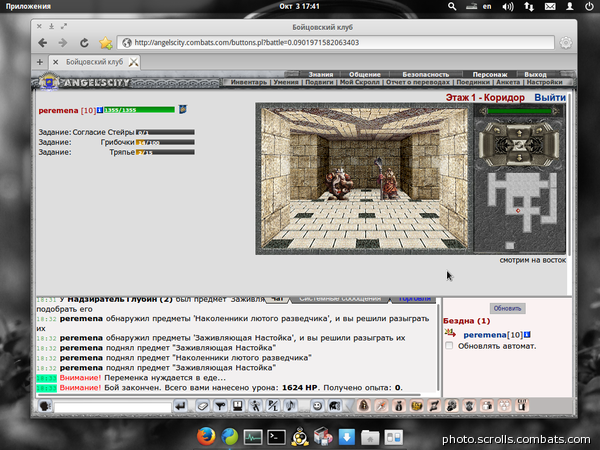The width and height of the screenshot is (600, 450).
Task: Open the 'Мой Скролл' link
Action: [x=360, y=82]
